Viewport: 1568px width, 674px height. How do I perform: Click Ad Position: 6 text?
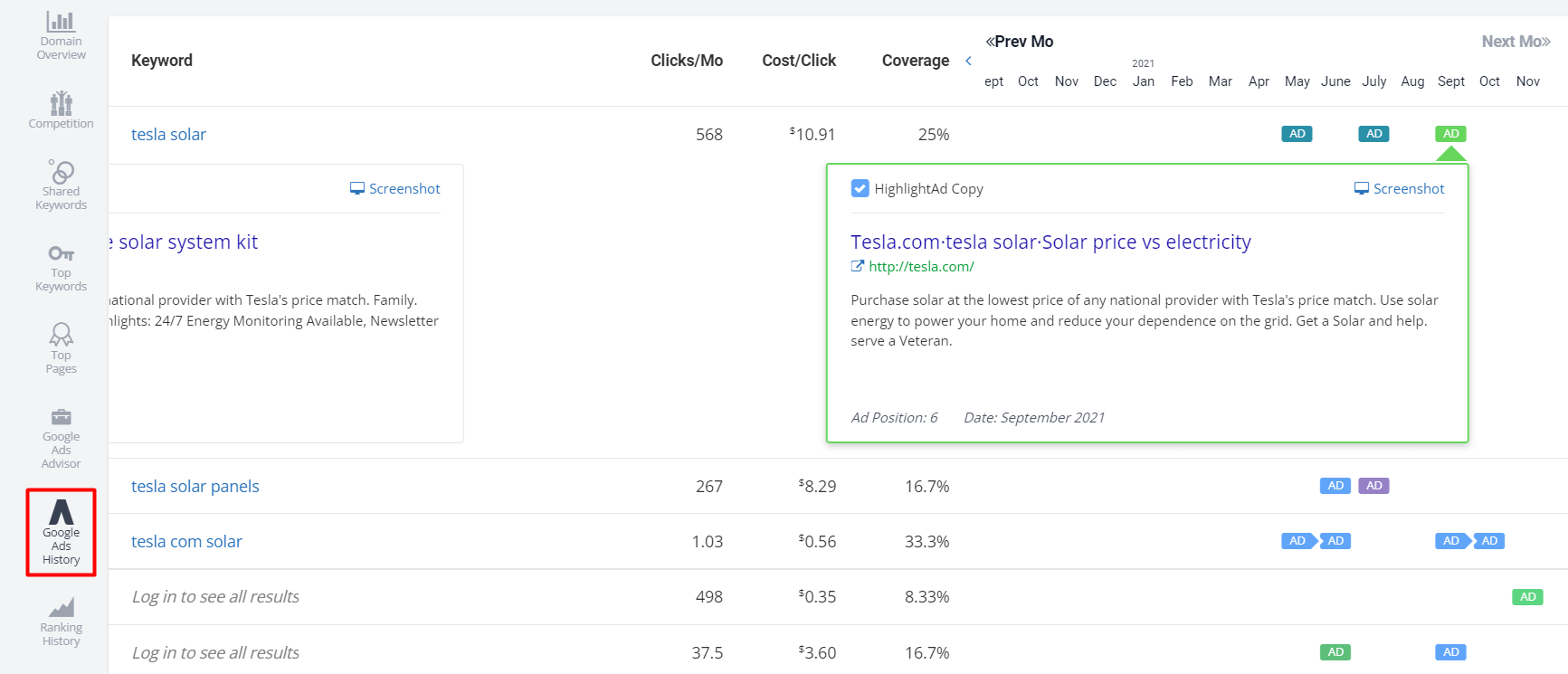[894, 417]
